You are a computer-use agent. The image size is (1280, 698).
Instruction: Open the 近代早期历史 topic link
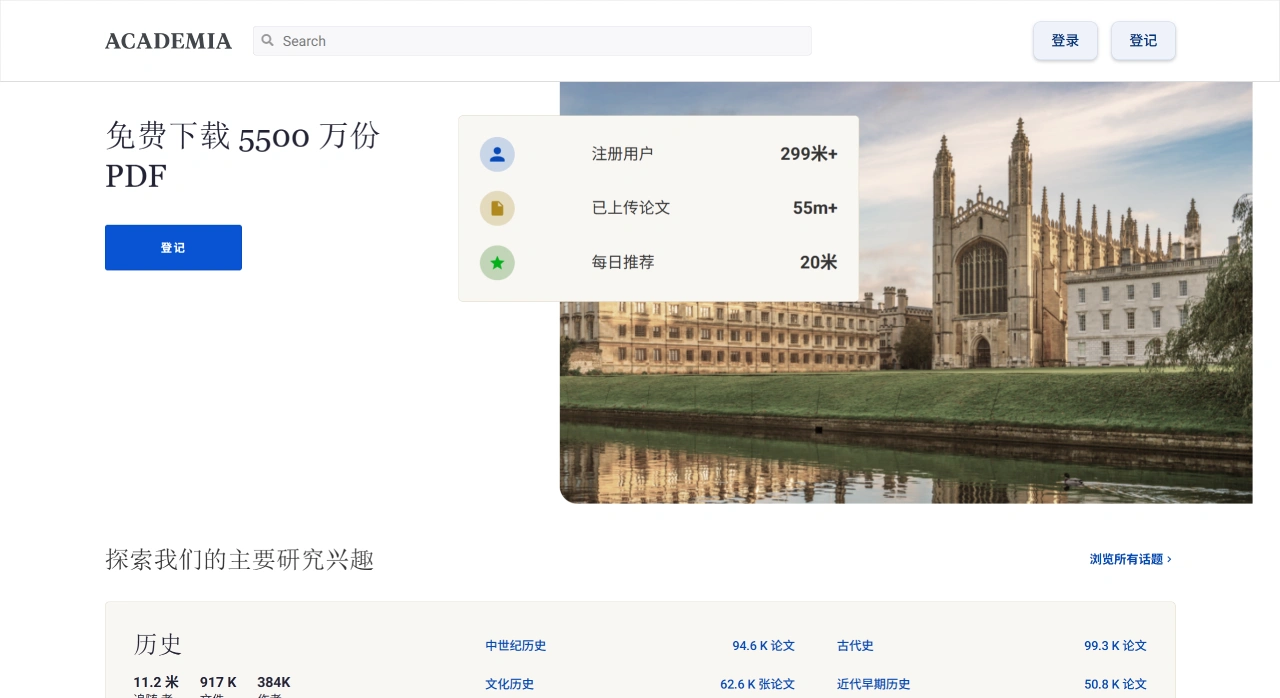click(x=873, y=684)
